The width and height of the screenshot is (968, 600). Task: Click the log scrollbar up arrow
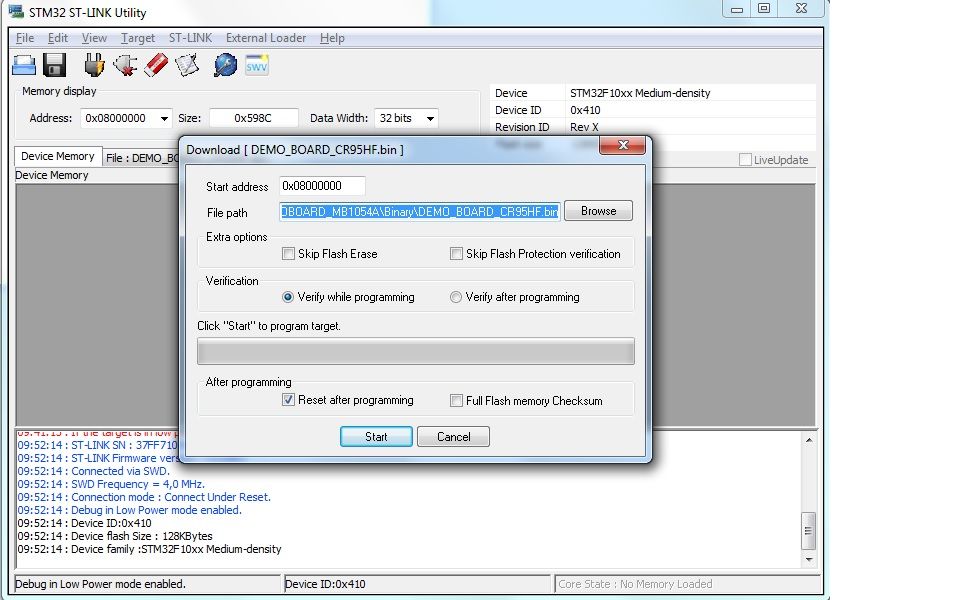click(809, 440)
